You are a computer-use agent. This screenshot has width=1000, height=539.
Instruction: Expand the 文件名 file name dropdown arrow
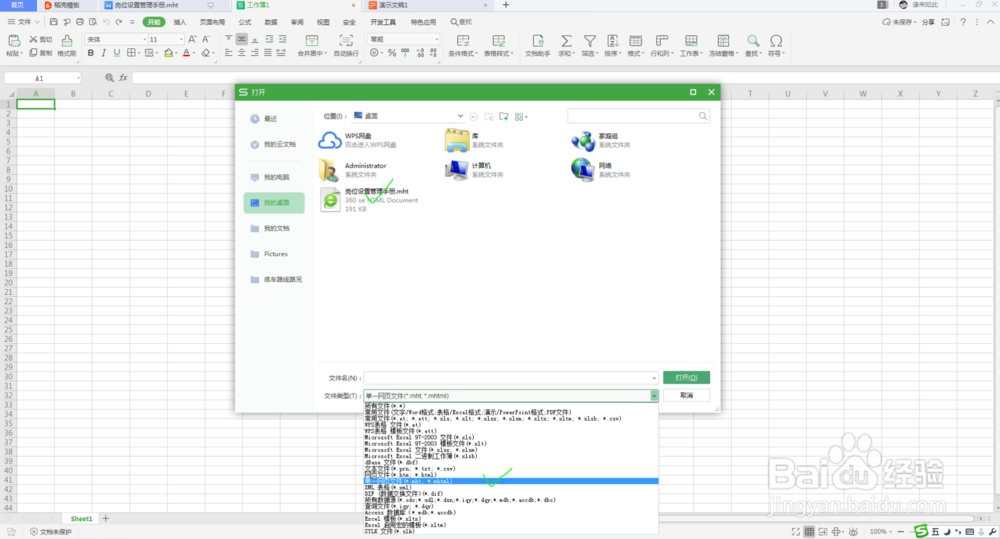pyautogui.click(x=654, y=378)
